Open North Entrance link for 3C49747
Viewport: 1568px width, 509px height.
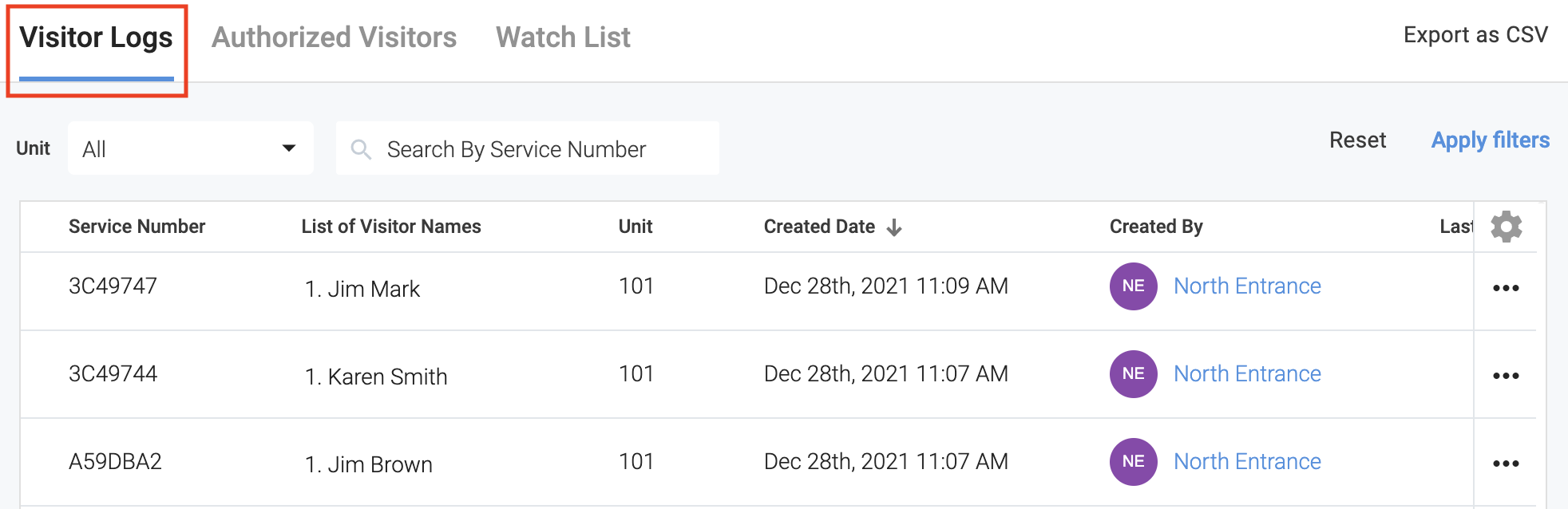coord(1247,286)
